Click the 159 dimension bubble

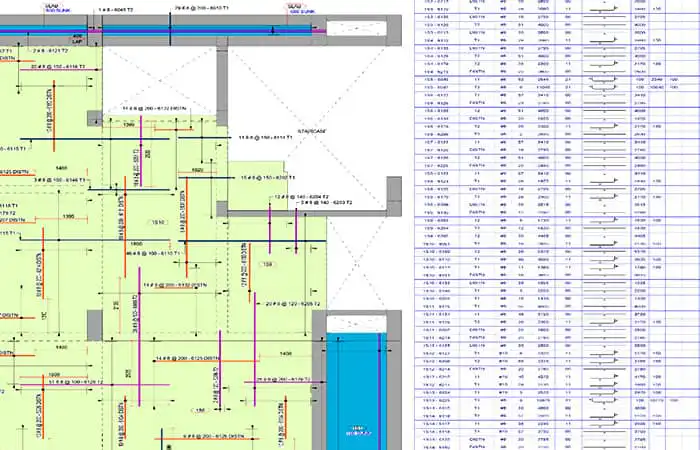point(267,264)
